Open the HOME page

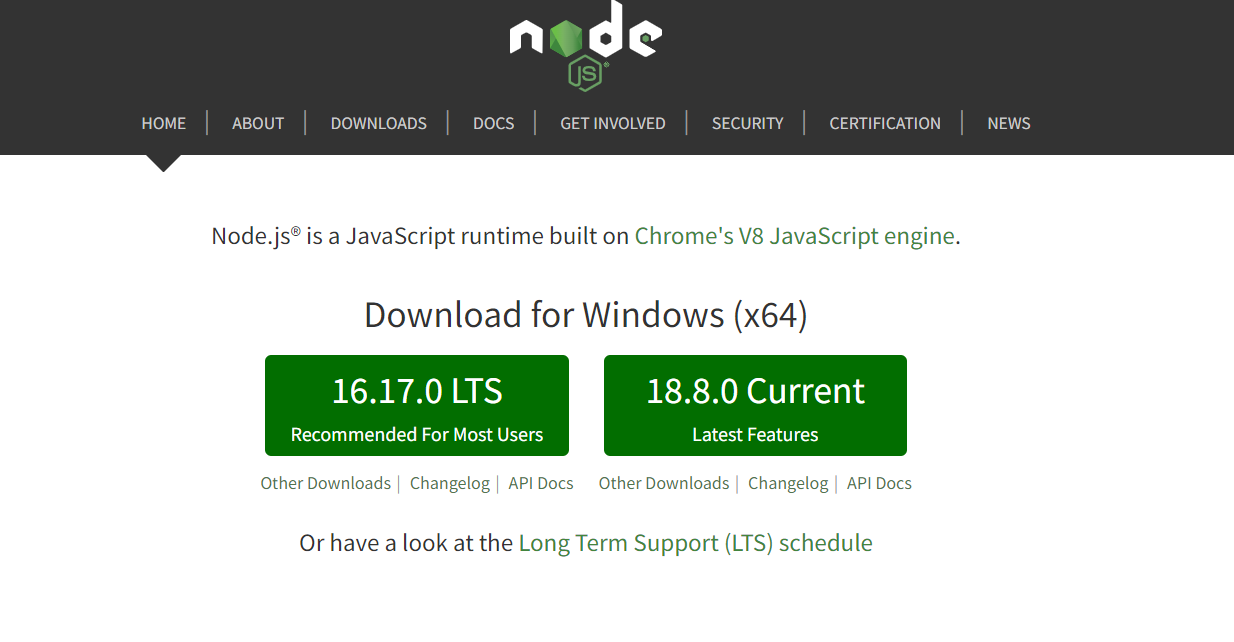click(163, 123)
